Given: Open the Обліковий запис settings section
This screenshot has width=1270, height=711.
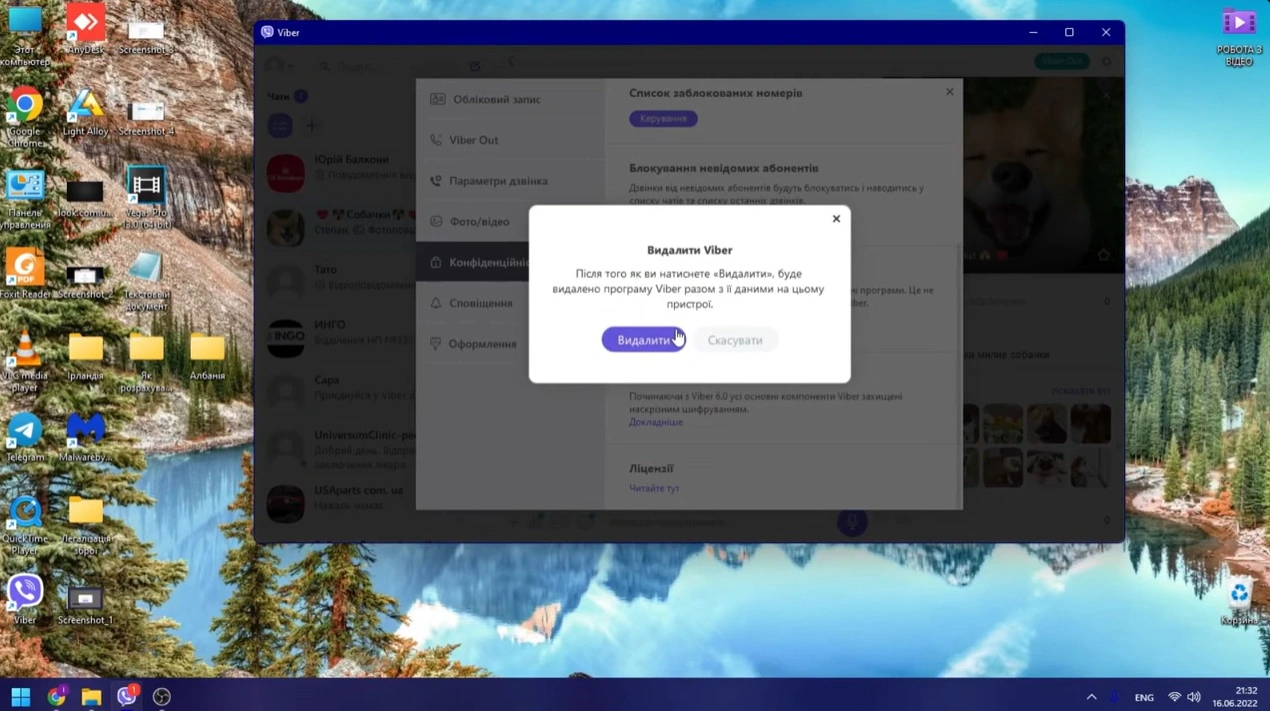Looking at the screenshot, I should pyautogui.click(x=496, y=100).
